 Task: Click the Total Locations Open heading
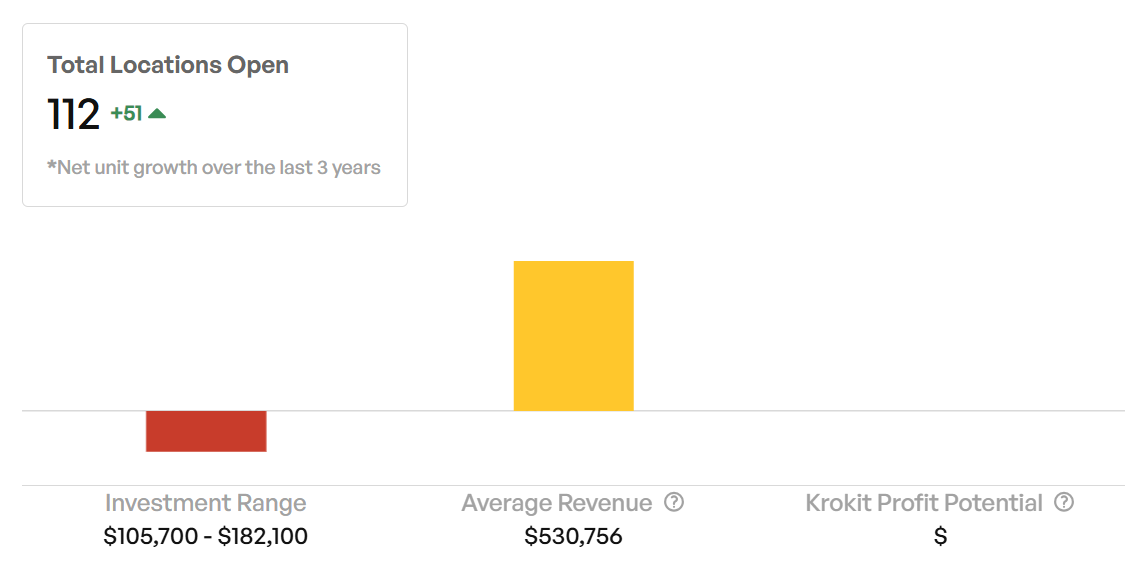click(x=168, y=65)
